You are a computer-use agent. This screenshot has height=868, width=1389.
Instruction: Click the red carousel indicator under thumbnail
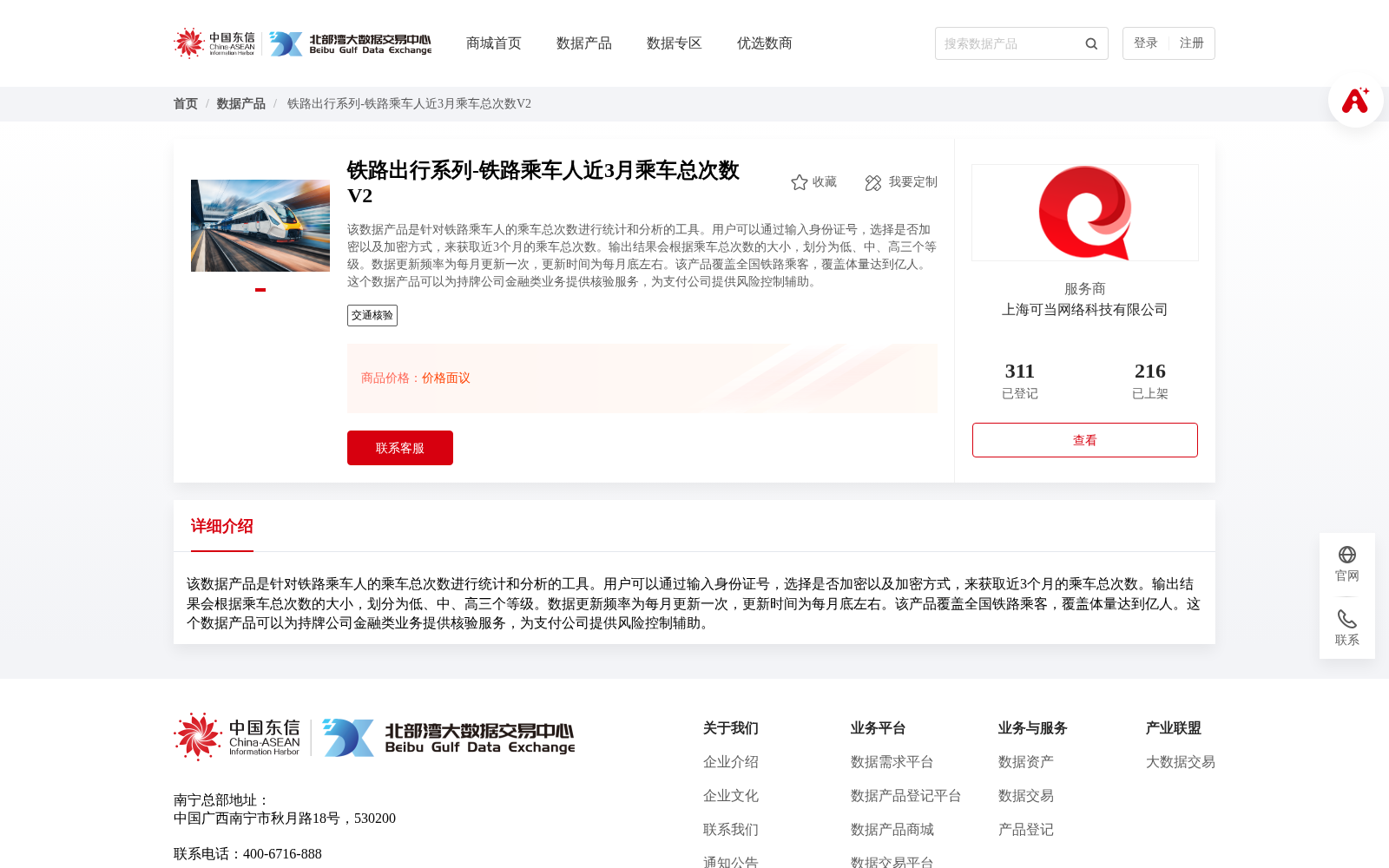click(260, 290)
